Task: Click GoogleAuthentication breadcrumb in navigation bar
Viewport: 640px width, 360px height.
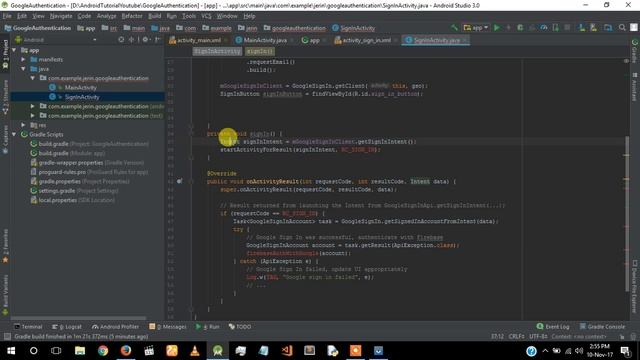Action: (x=37, y=28)
